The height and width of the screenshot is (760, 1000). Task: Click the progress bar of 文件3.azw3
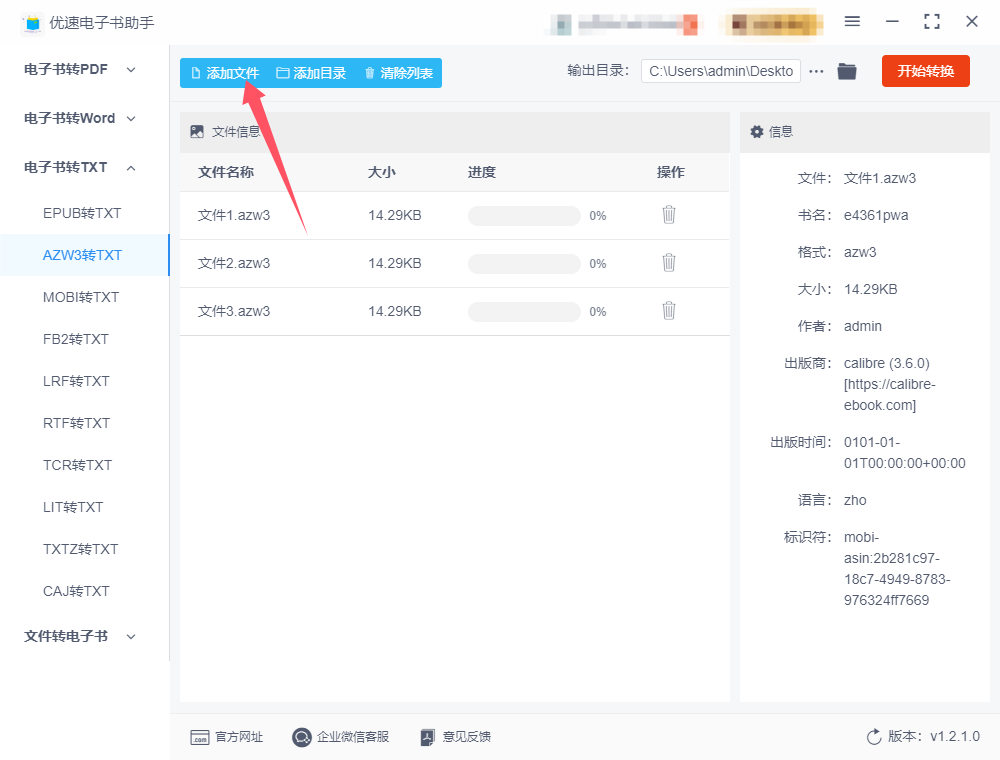(x=524, y=311)
